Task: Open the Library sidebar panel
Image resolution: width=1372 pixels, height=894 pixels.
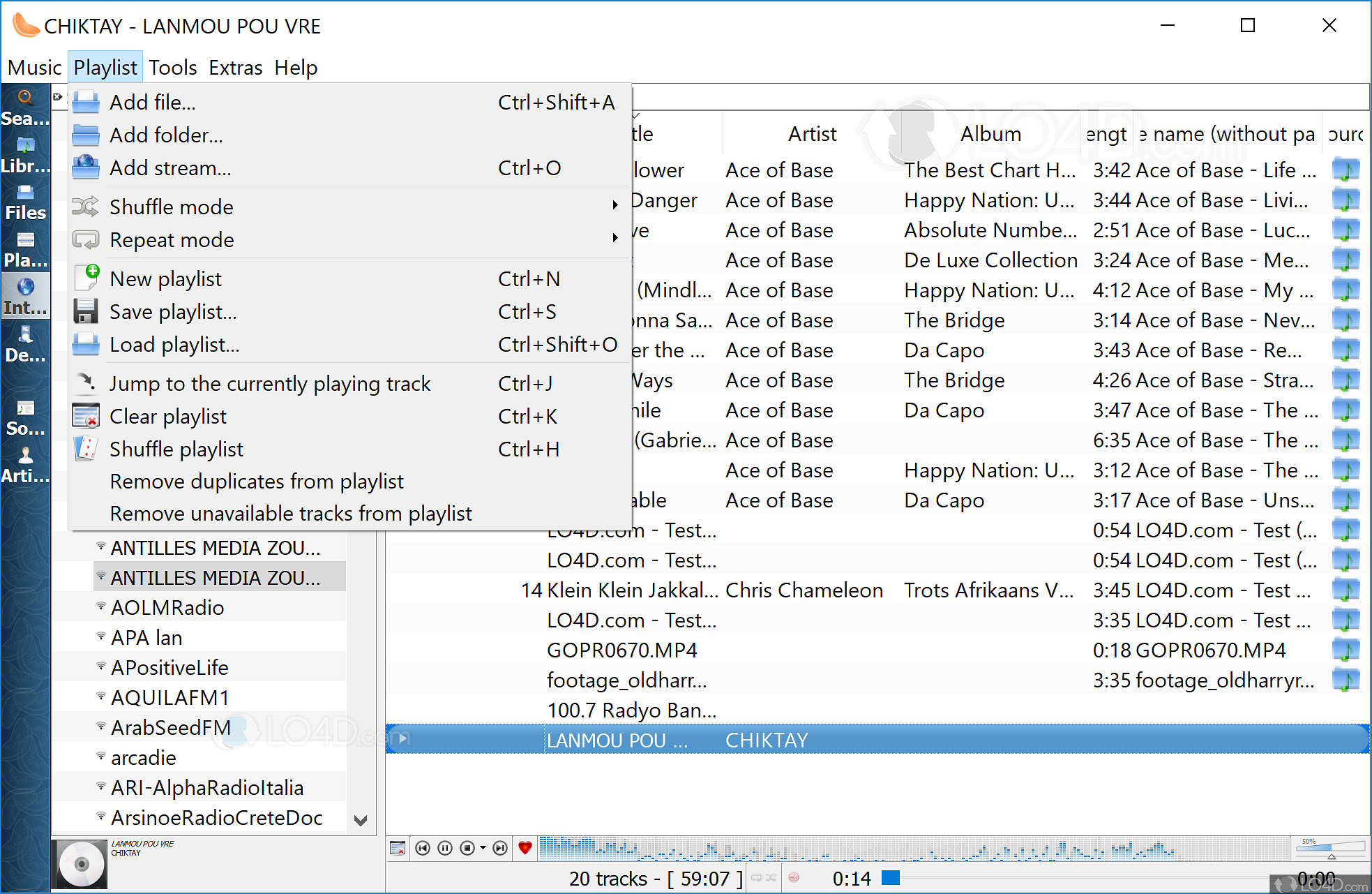Action: point(26,156)
